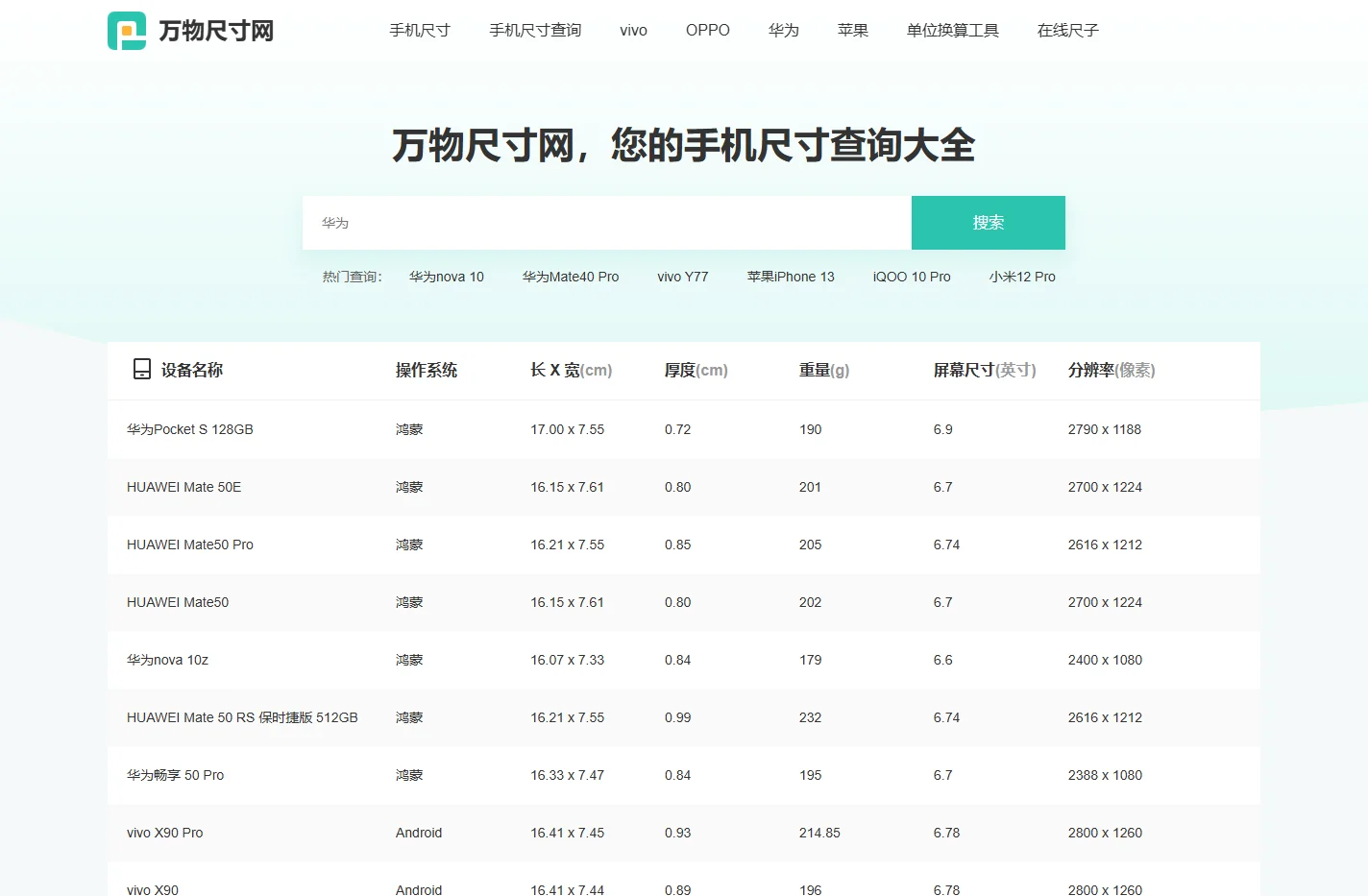This screenshot has height=896, width=1368.
Task: Click the 设备名称 column header
Action: pos(192,370)
